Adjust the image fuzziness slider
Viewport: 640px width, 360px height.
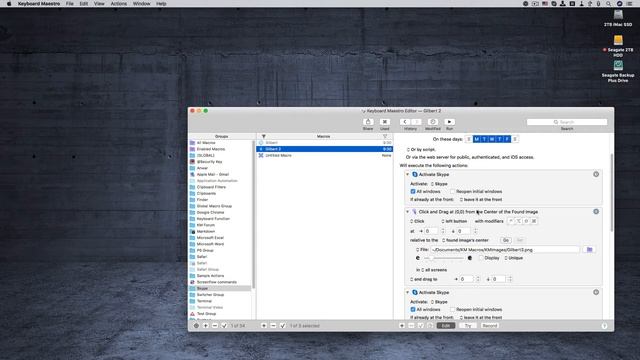444,258
